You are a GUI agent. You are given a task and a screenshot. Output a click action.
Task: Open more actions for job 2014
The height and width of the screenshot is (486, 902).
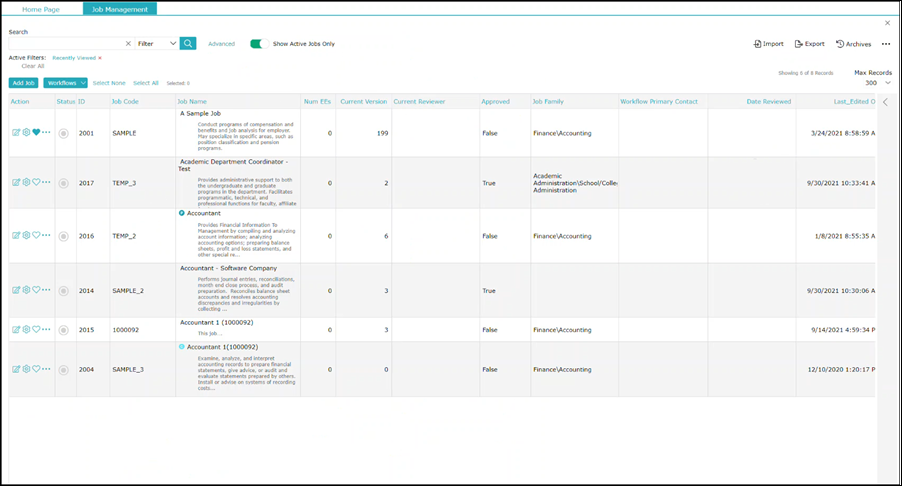[46, 290]
